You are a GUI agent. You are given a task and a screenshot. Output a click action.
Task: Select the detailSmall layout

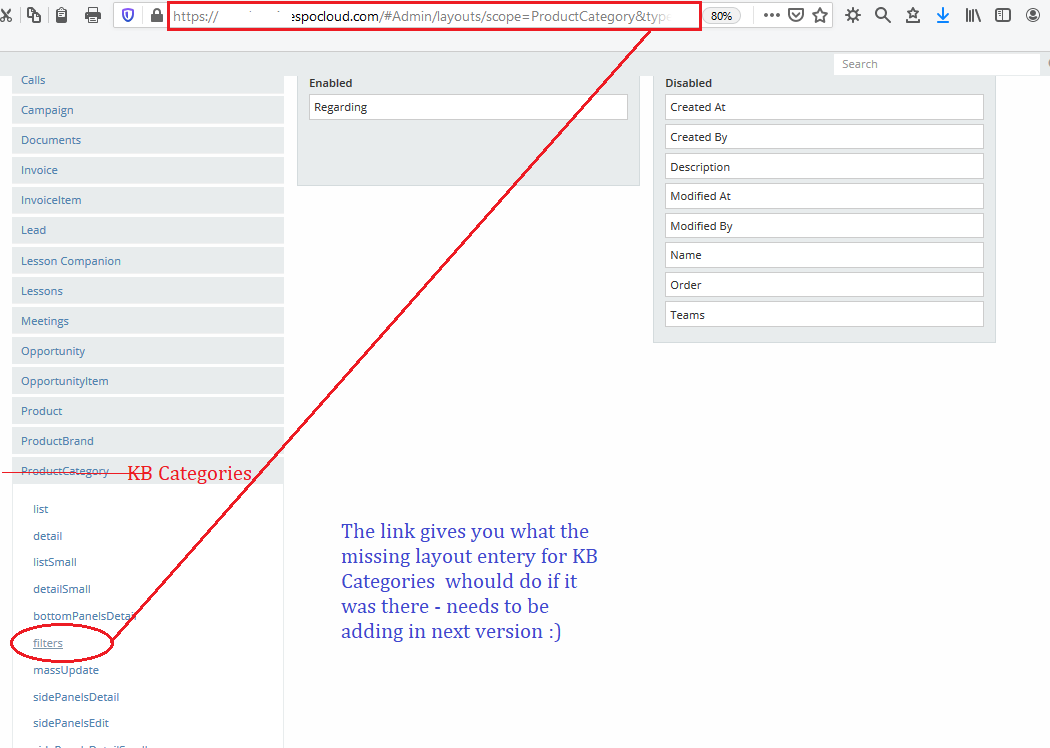[62, 589]
